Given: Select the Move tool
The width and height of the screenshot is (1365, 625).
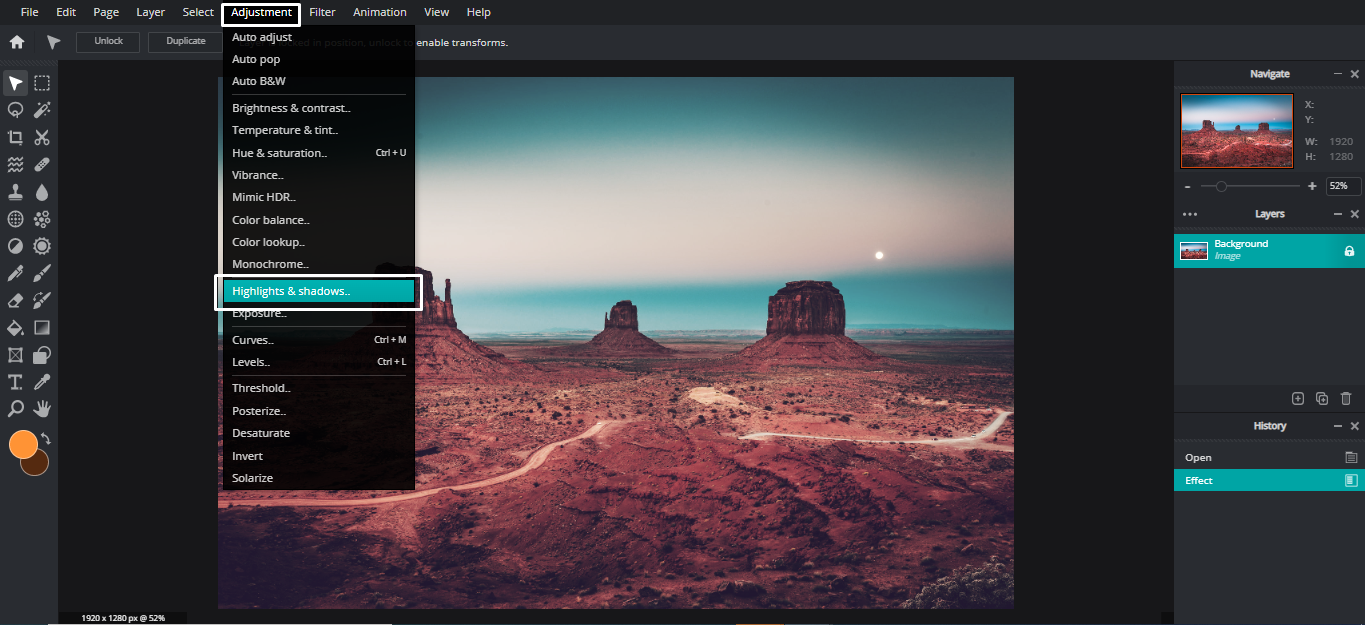Looking at the screenshot, I should (14, 82).
